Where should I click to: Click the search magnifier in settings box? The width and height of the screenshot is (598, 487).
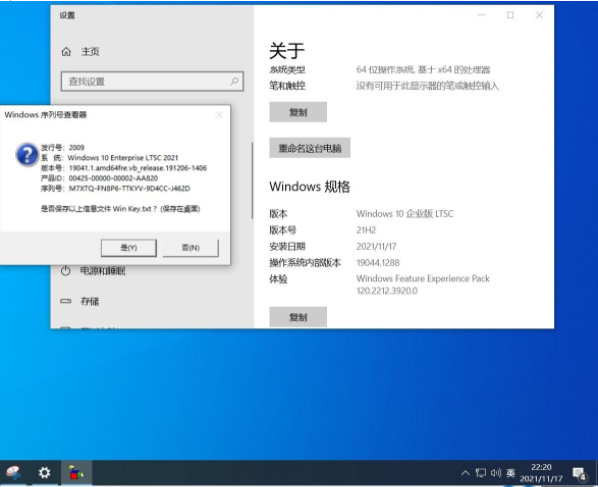(x=234, y=81)
